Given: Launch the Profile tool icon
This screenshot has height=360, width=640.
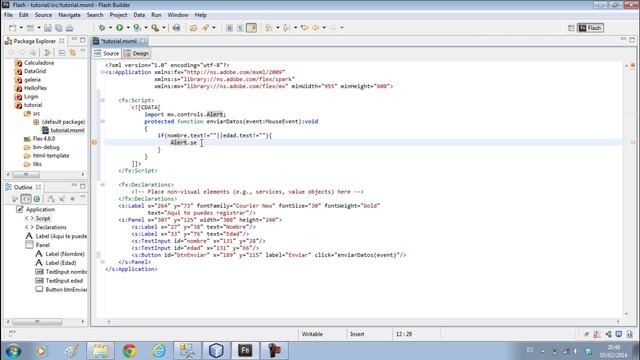Looking at the screenshot, I should pyautogui.click(x=137, y=28).
